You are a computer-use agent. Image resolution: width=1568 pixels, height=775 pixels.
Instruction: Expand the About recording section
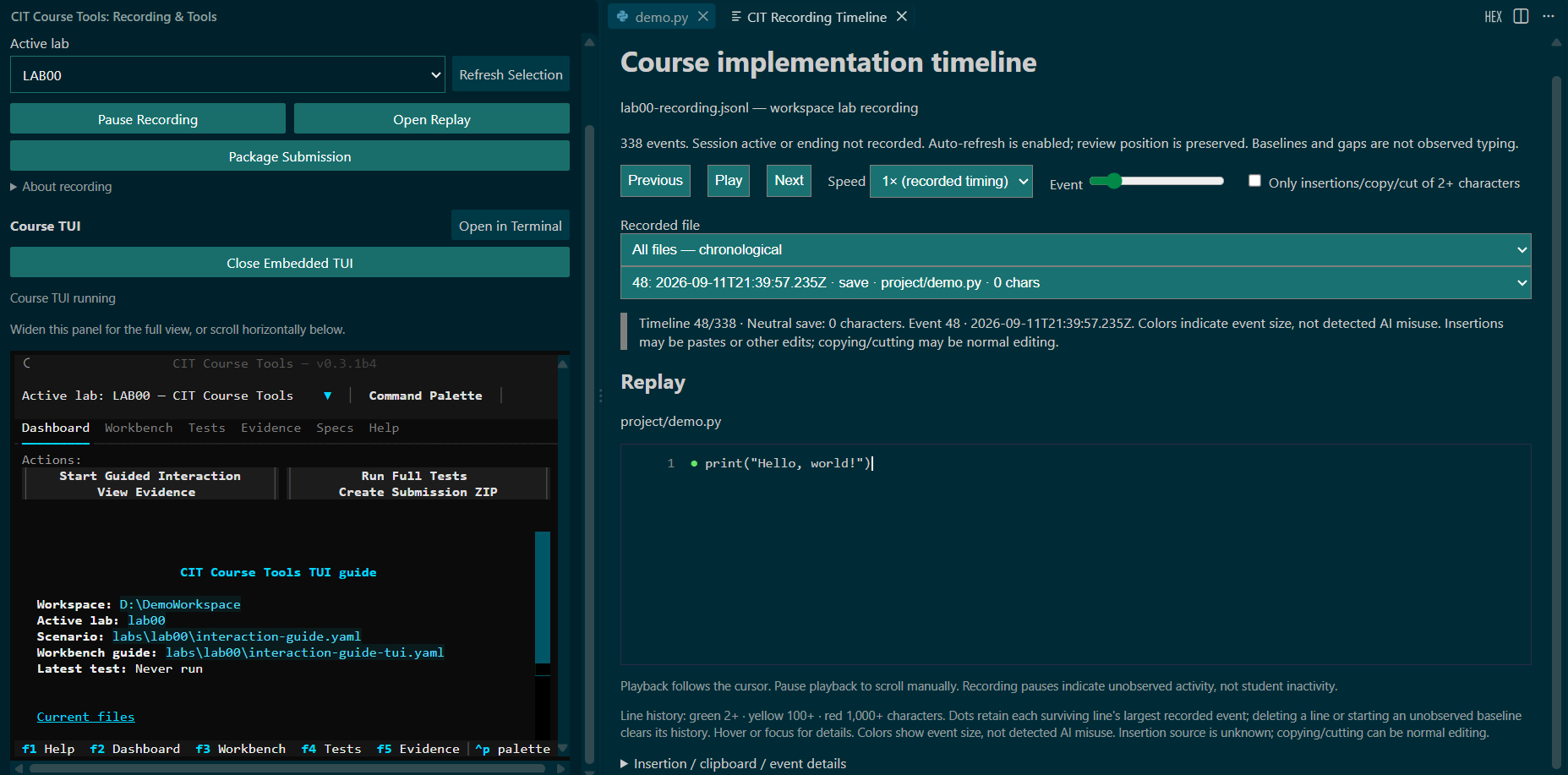pos(61,187)
